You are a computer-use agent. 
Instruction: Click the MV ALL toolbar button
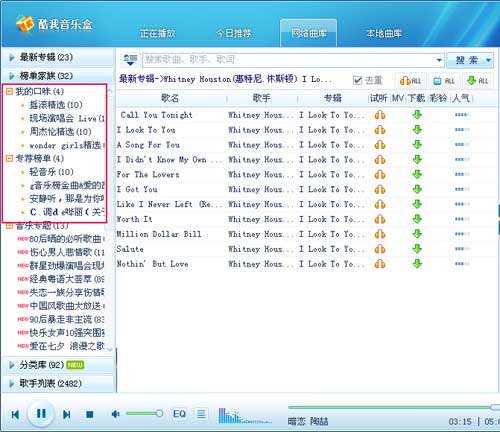(x=443, y=81)
